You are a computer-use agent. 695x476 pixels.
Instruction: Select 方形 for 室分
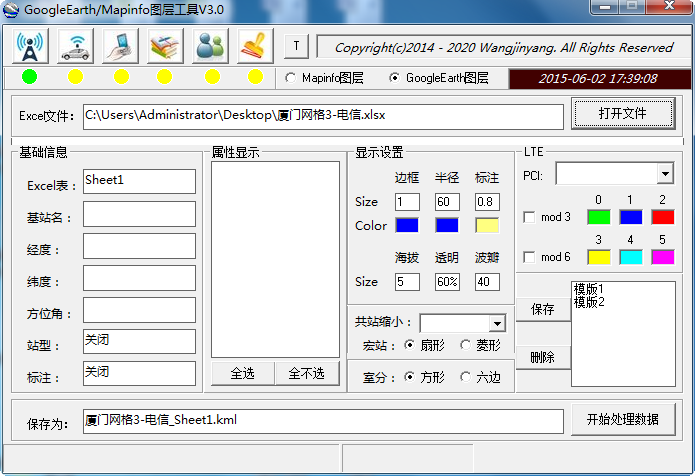click(x=410, y=377)
